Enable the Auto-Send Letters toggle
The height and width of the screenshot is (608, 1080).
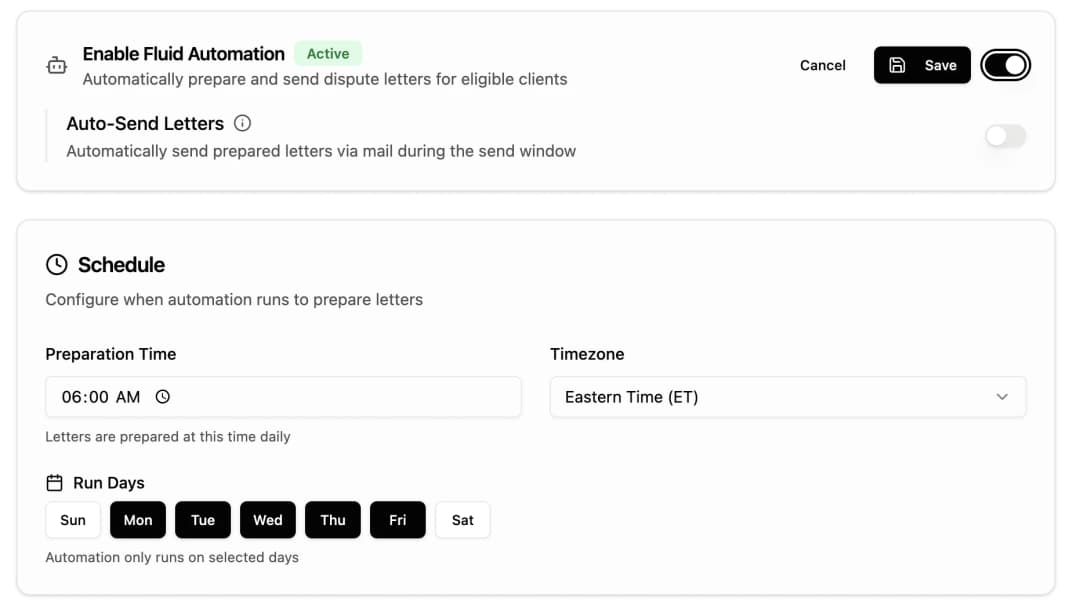(1005, 136)
